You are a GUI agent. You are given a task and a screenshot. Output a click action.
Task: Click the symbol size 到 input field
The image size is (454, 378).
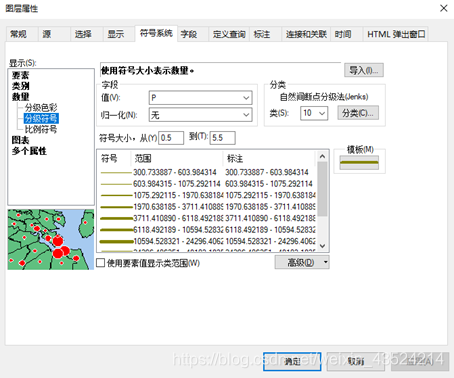pos(222,138)
